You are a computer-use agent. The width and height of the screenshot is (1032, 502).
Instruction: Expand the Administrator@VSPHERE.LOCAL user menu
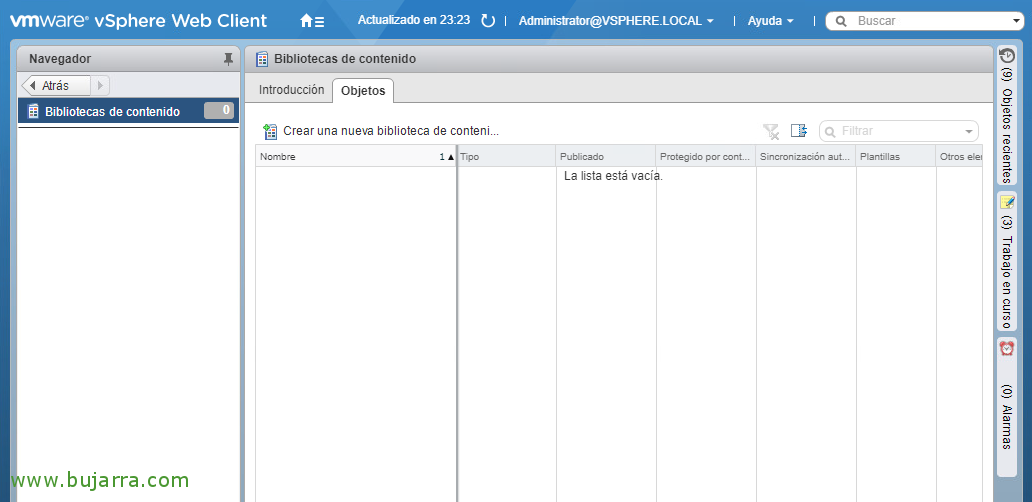coord(617,21)
